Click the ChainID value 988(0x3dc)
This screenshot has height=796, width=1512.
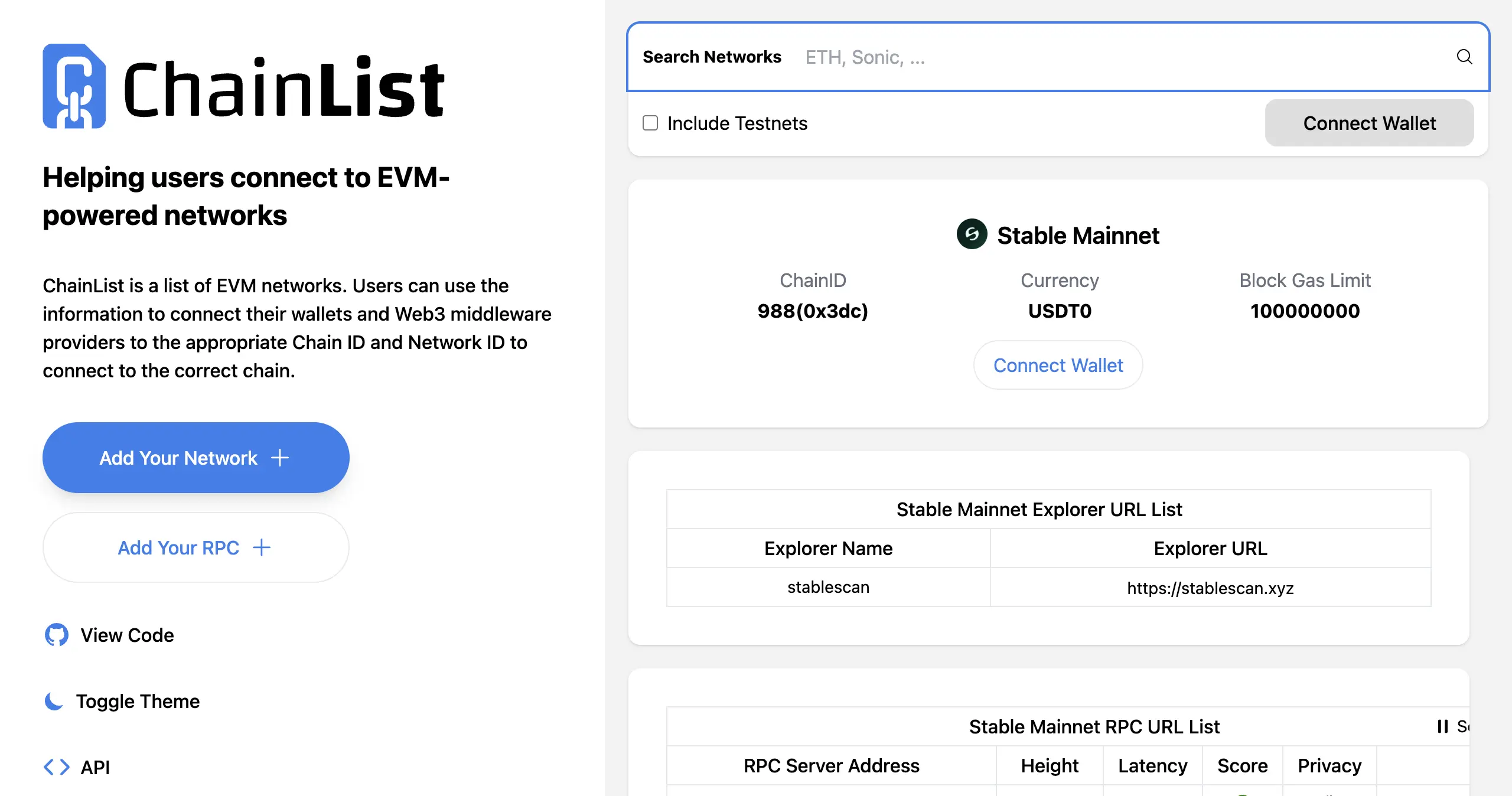[813, 311]
